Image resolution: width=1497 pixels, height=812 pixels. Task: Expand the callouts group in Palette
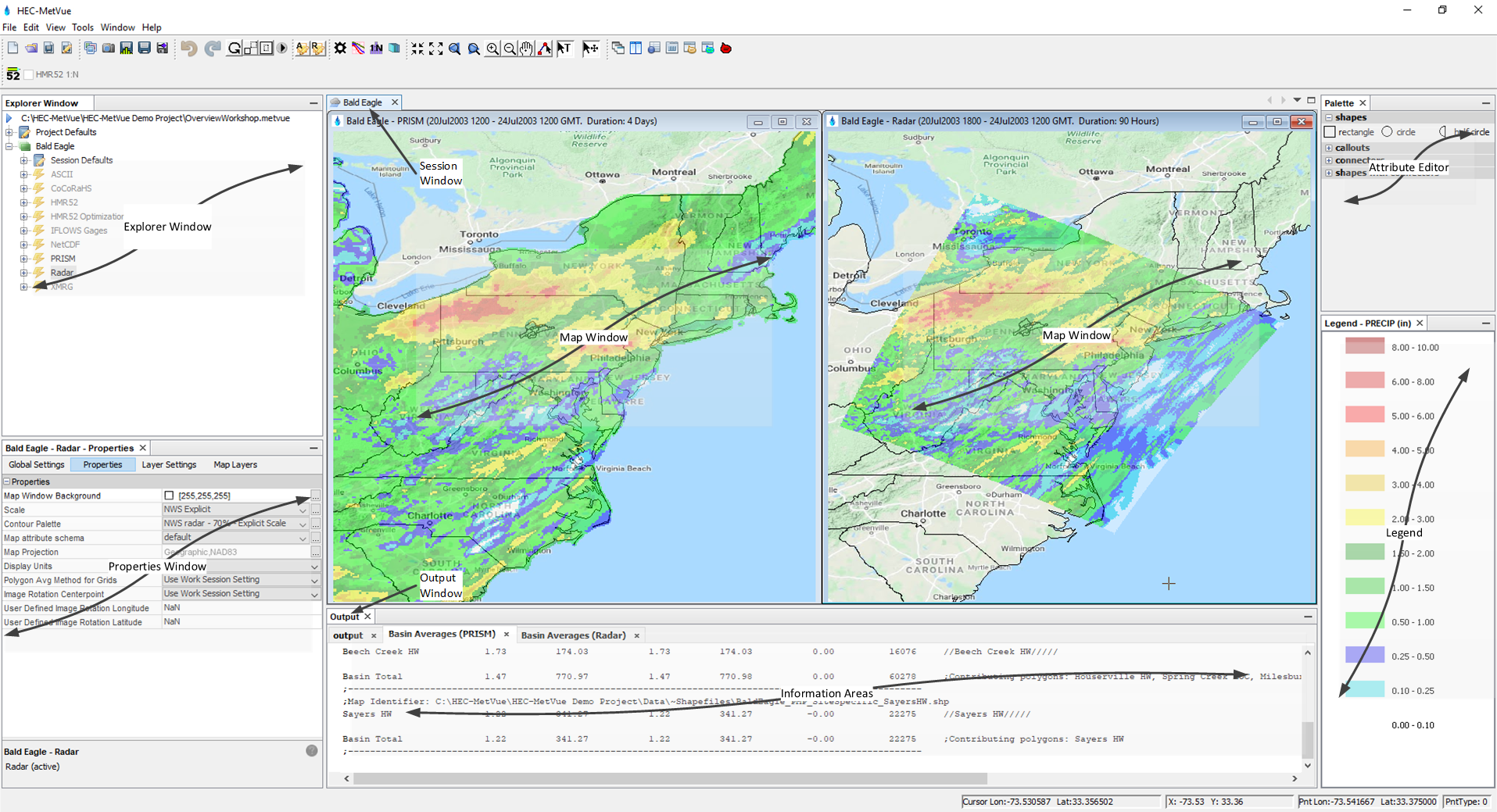pos(1329,148)
